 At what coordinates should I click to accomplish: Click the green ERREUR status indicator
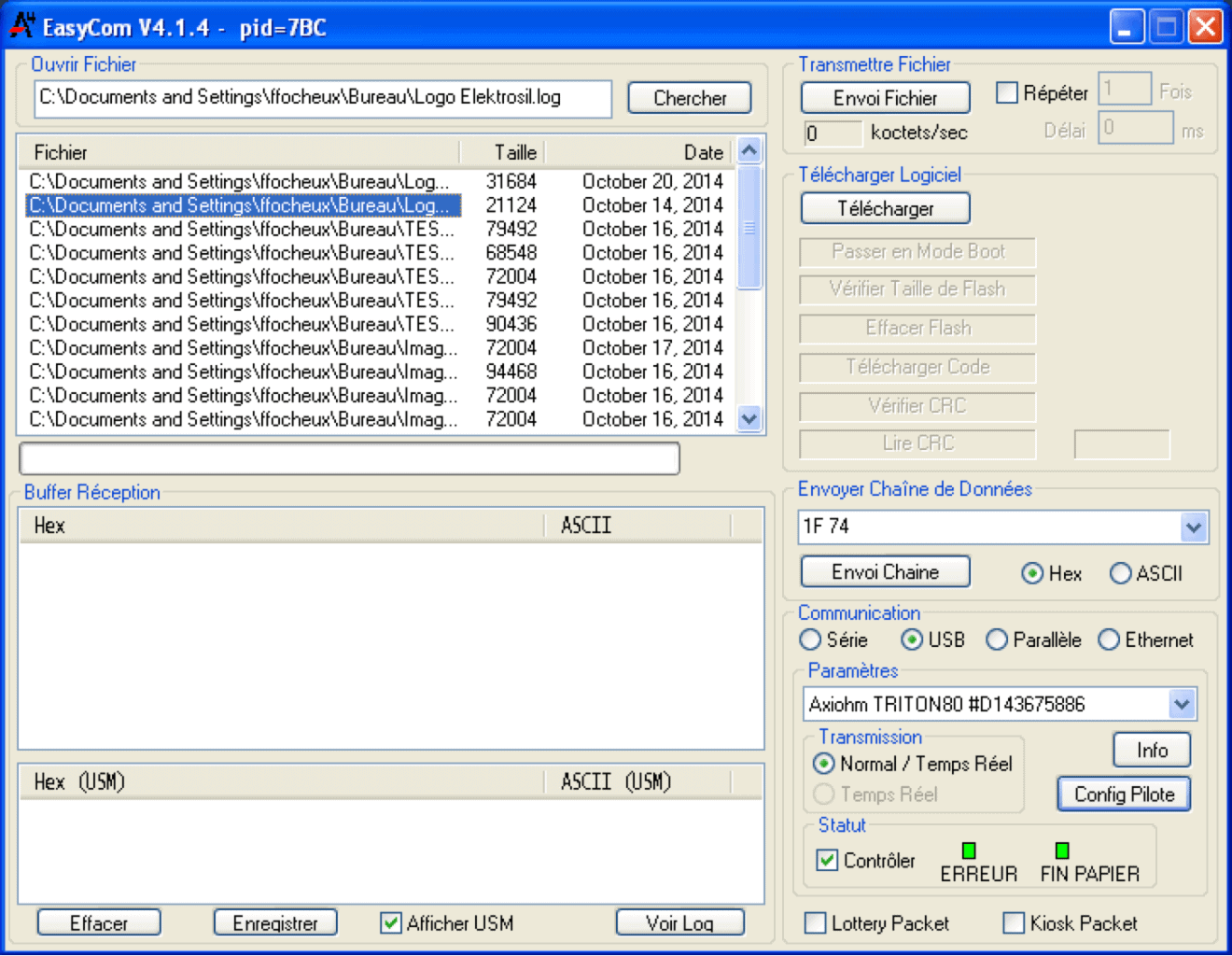968,850
